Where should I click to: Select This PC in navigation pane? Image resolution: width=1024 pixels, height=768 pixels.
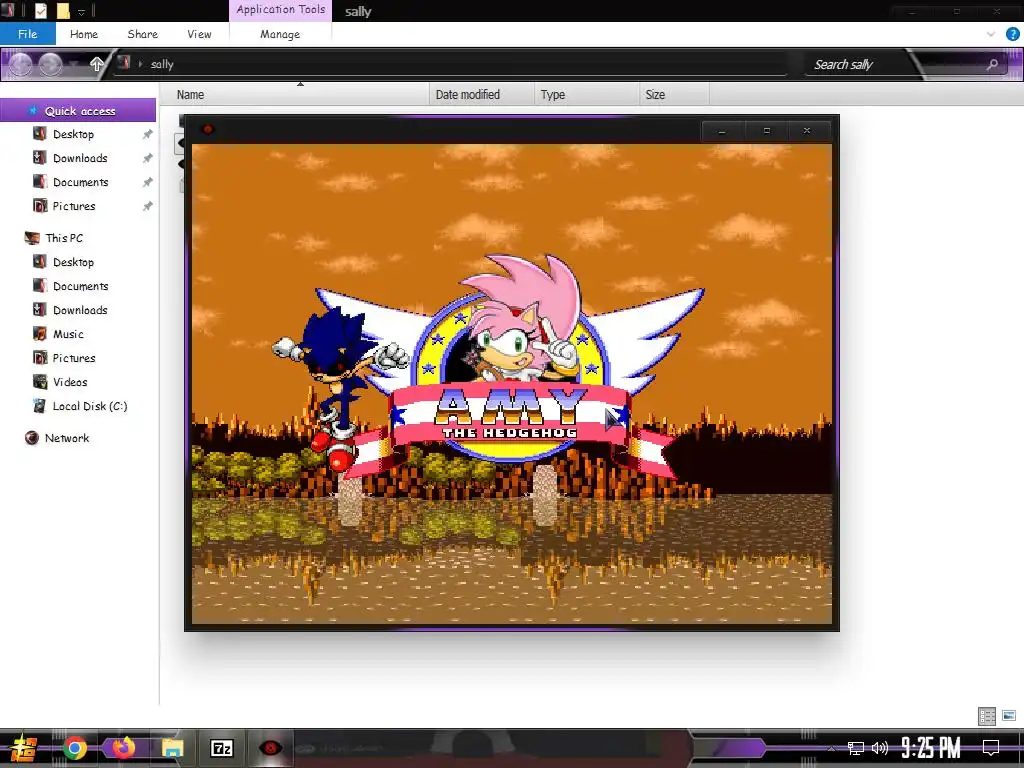[64, 238]
